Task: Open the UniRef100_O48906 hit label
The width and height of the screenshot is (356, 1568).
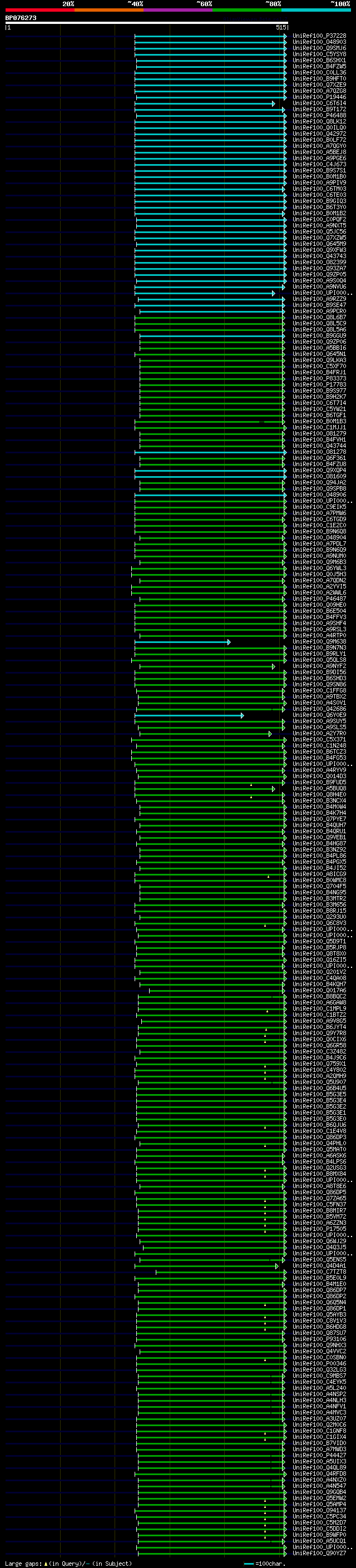Action: point(319,495)
